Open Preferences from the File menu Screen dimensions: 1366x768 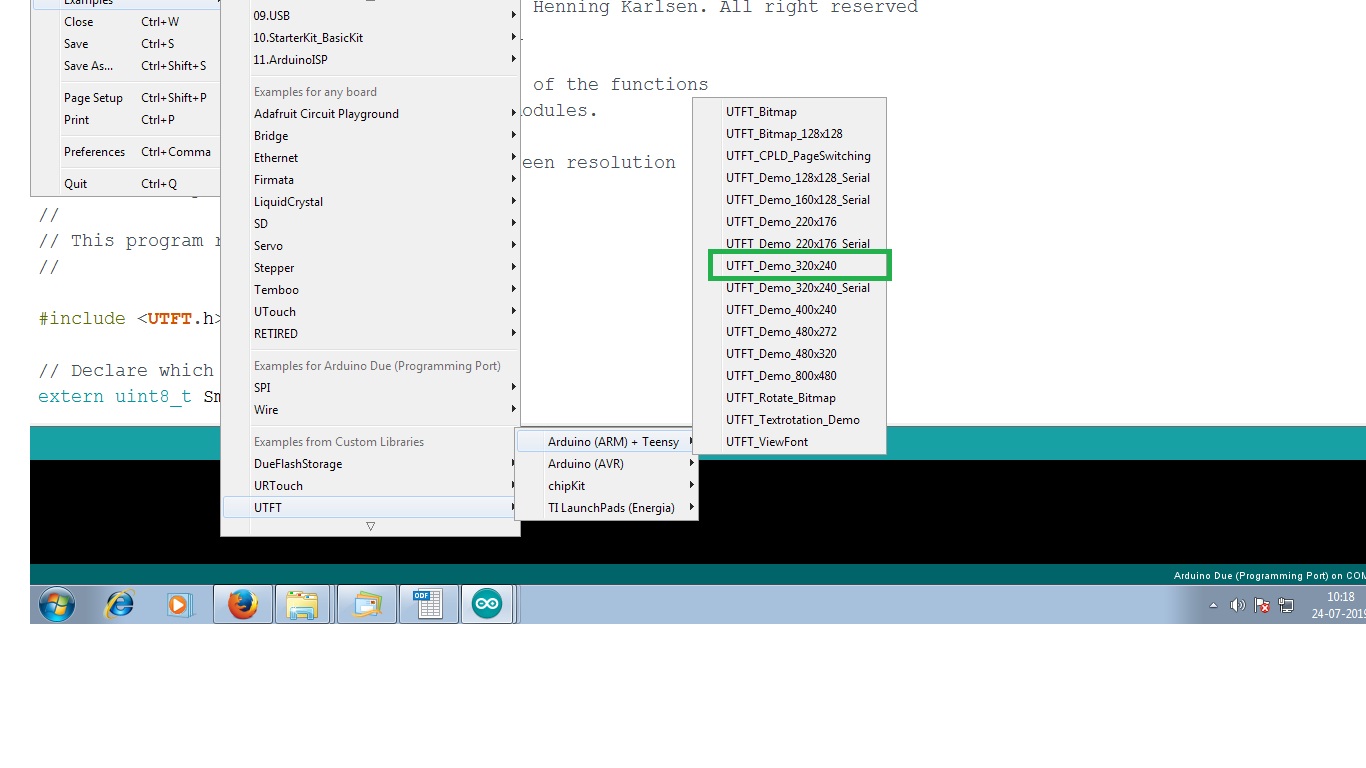pyautogui.click(x=126, y=151)
